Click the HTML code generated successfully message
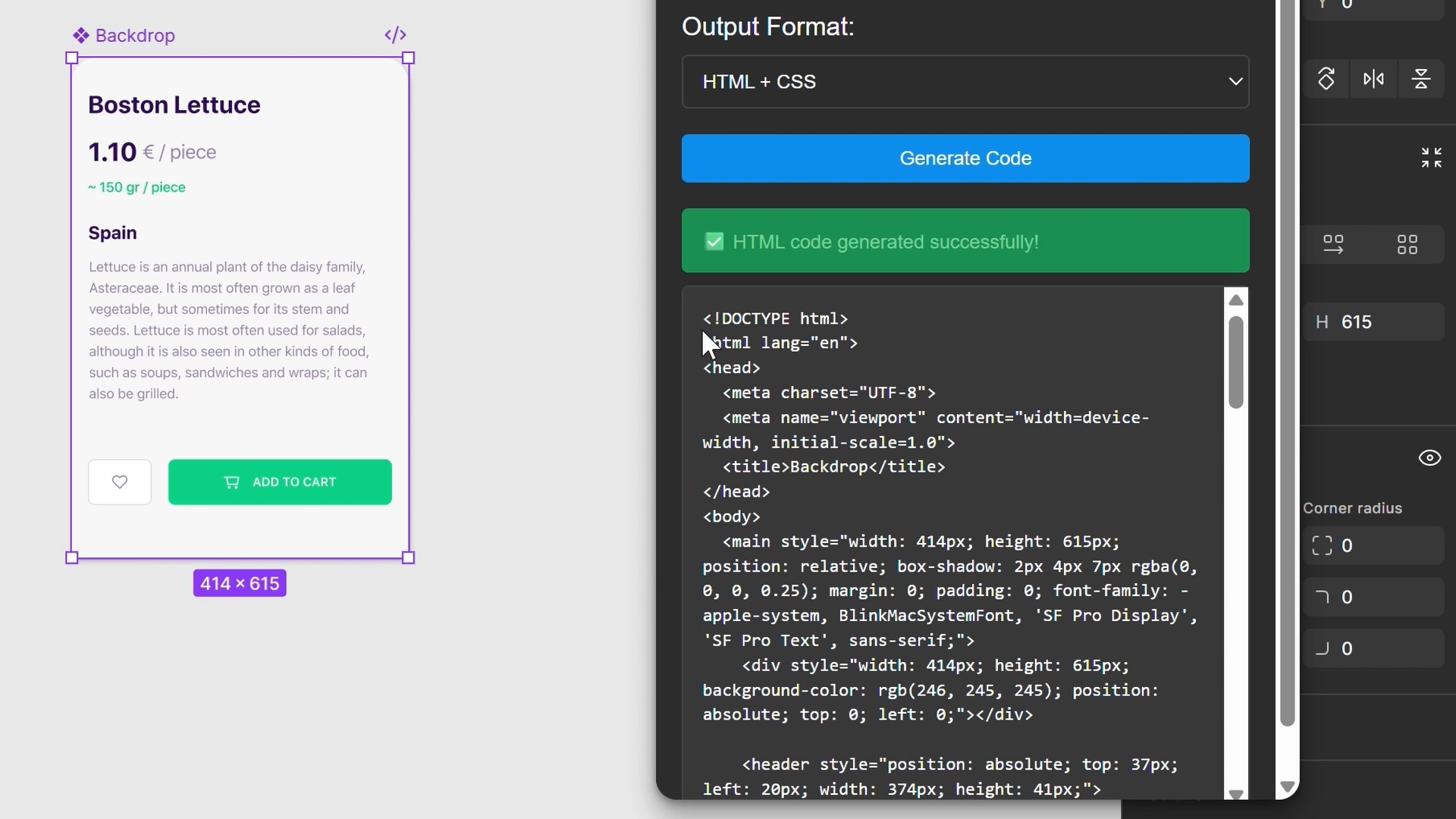 [886, 242]
